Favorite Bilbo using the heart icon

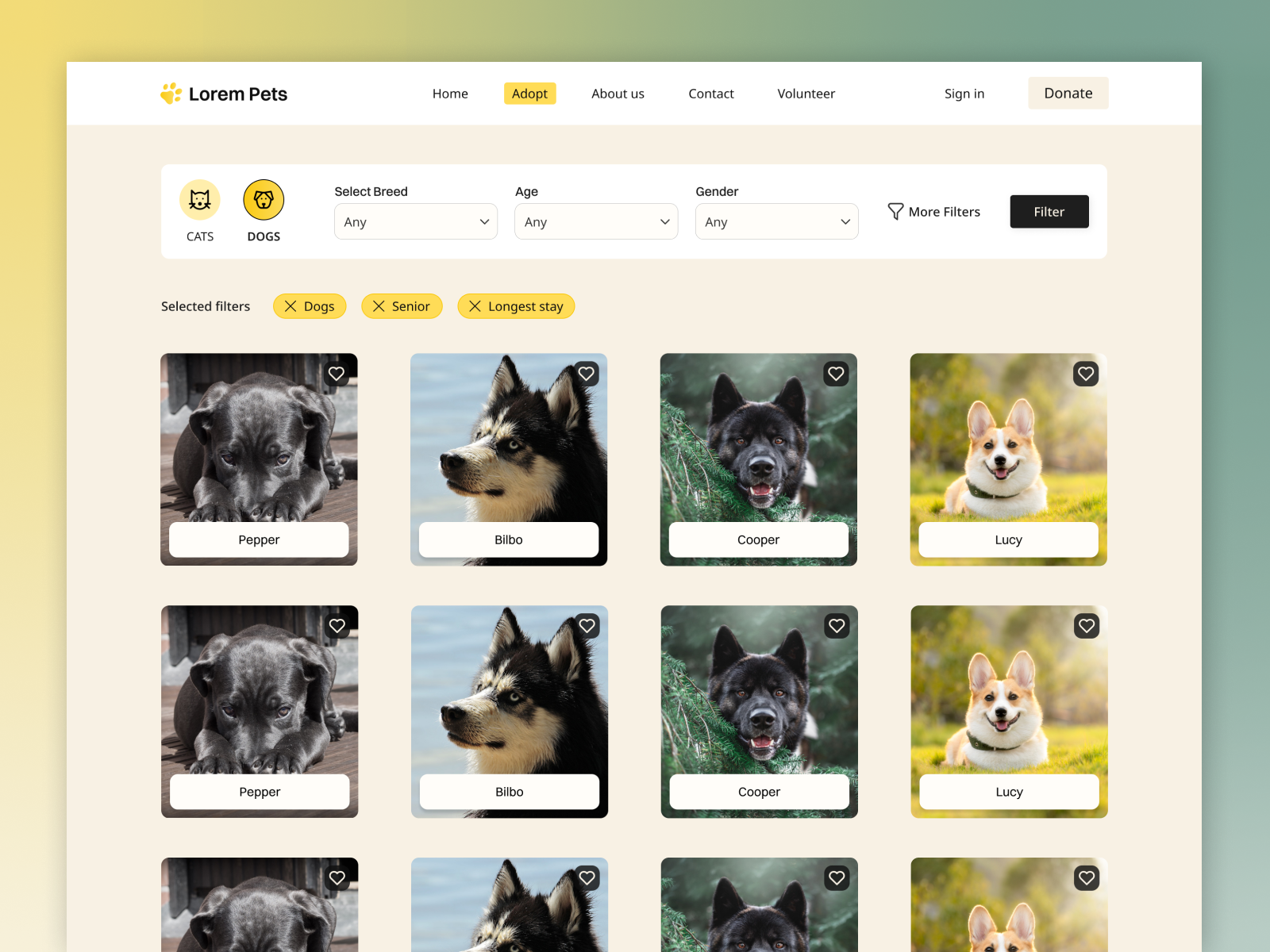point(587,374)
